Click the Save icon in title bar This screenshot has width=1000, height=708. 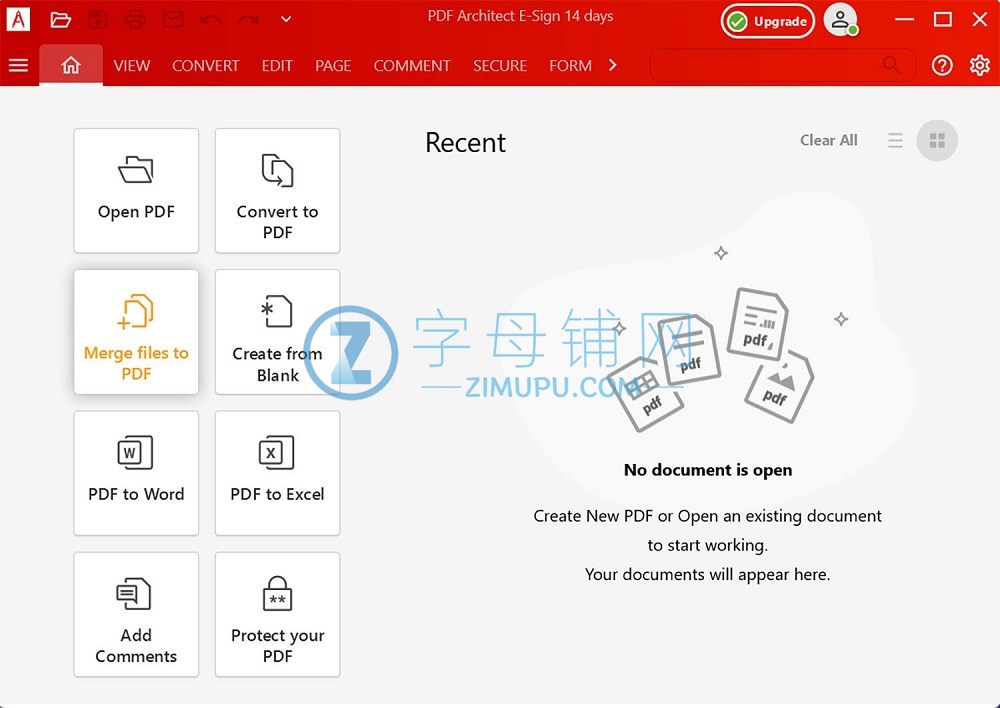pos(98,20)
